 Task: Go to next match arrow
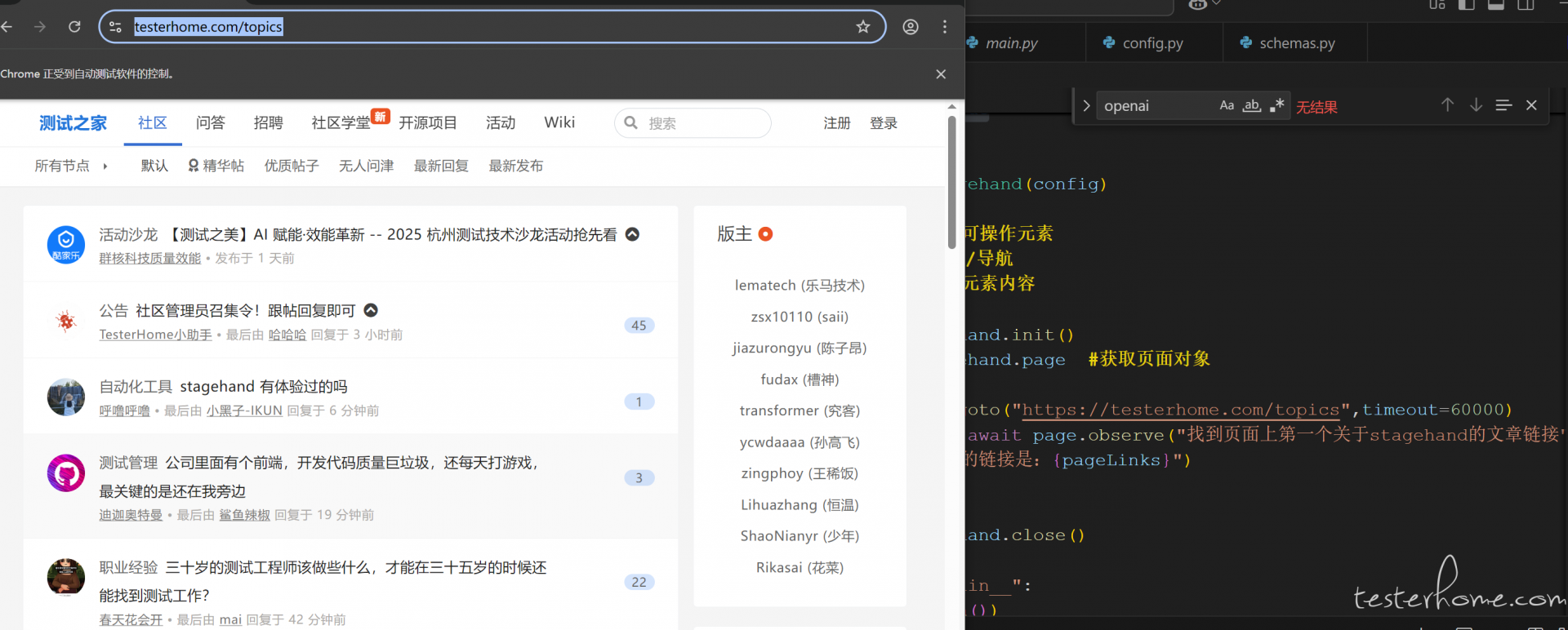coord(1476,105)
